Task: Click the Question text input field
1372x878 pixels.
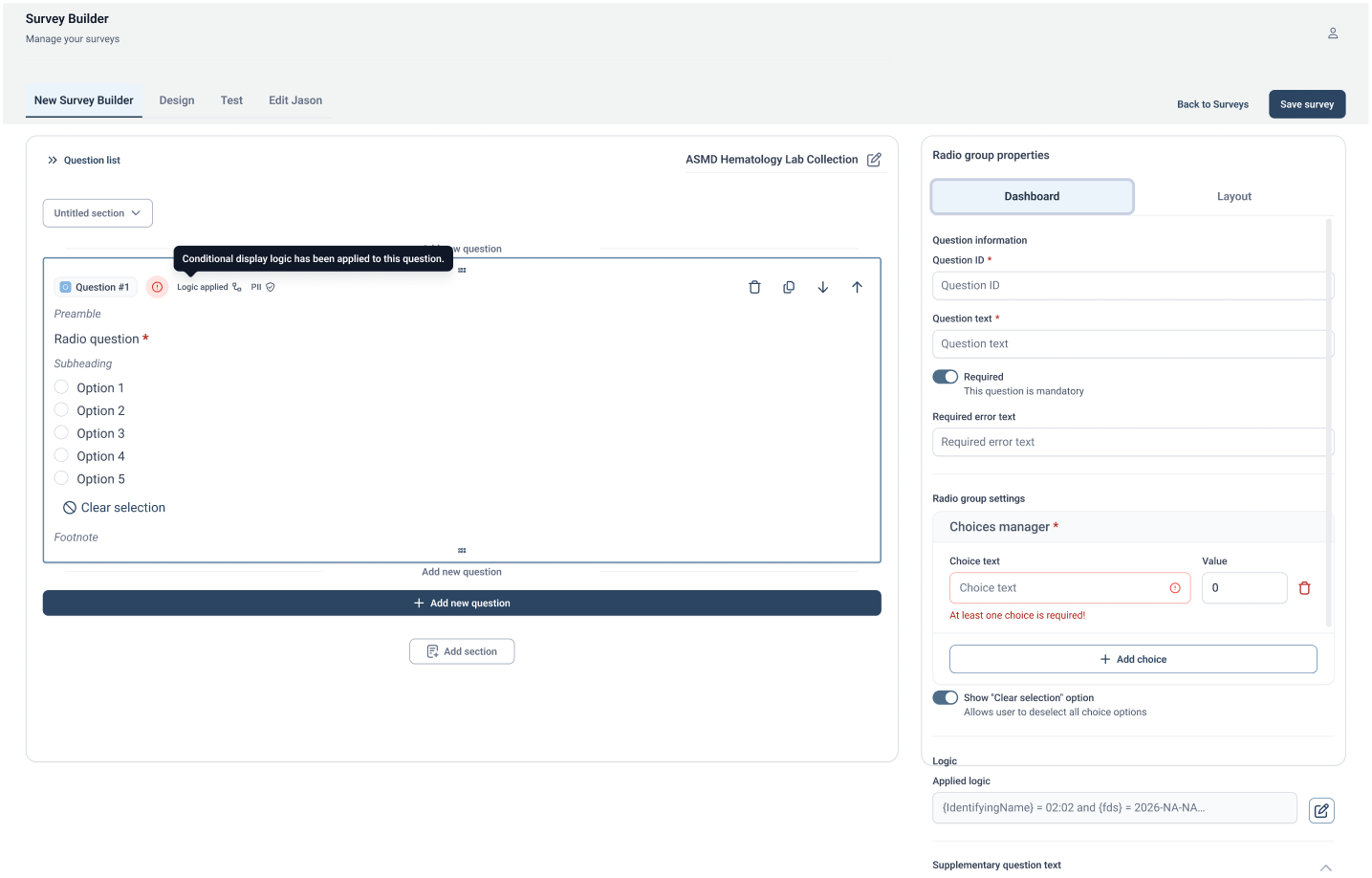Action: click(1132, 343)
